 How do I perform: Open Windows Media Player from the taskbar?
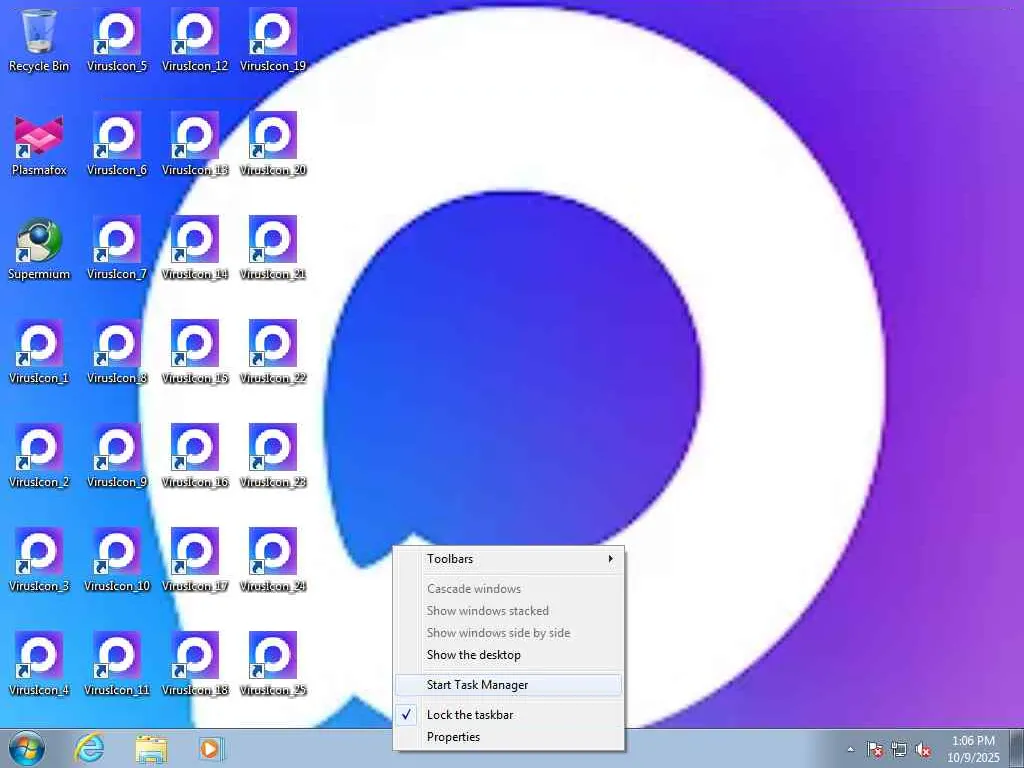click(x=211, y=748)
